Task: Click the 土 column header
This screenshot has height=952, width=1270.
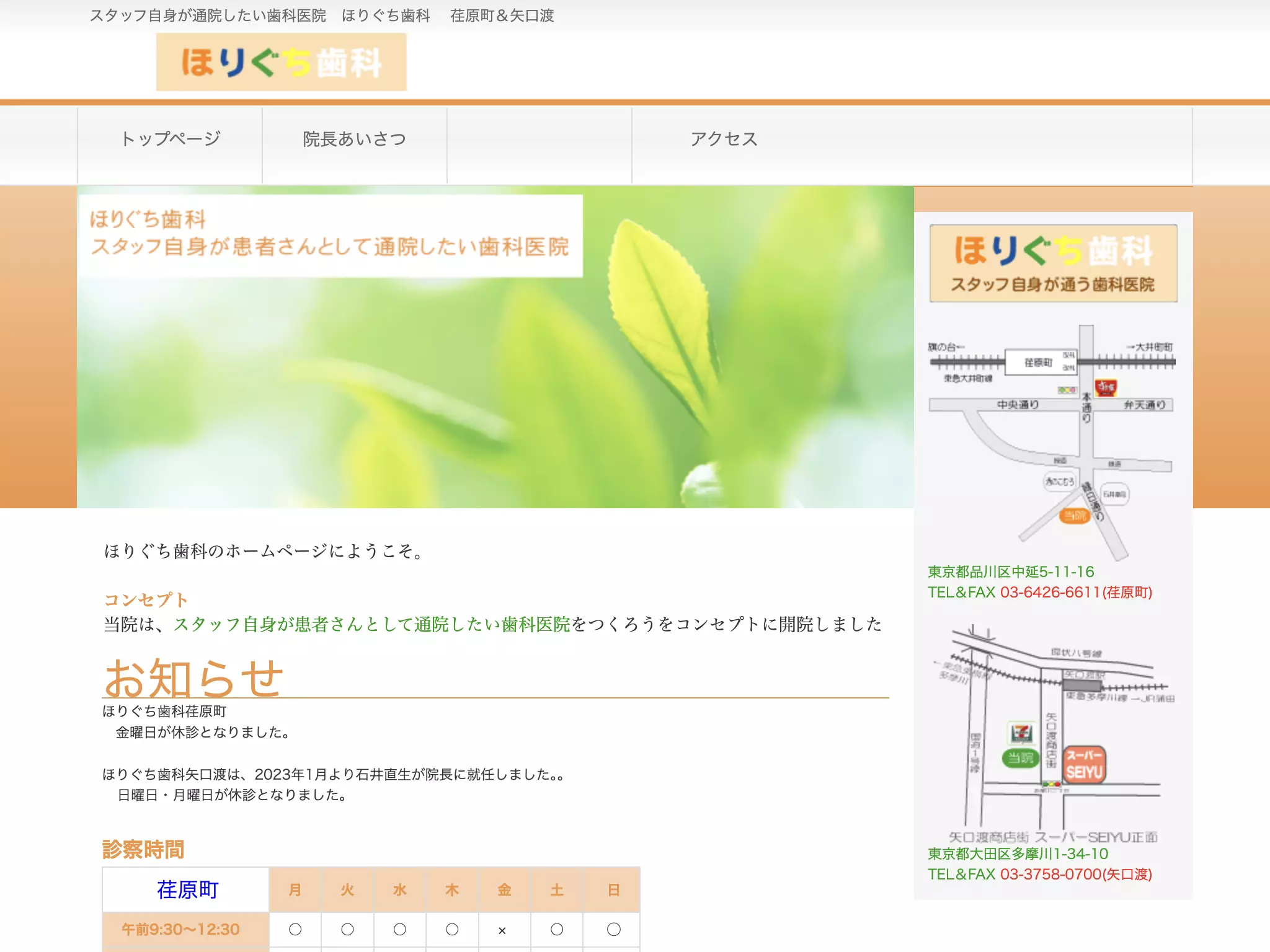Action: click(x=557, y=890)
